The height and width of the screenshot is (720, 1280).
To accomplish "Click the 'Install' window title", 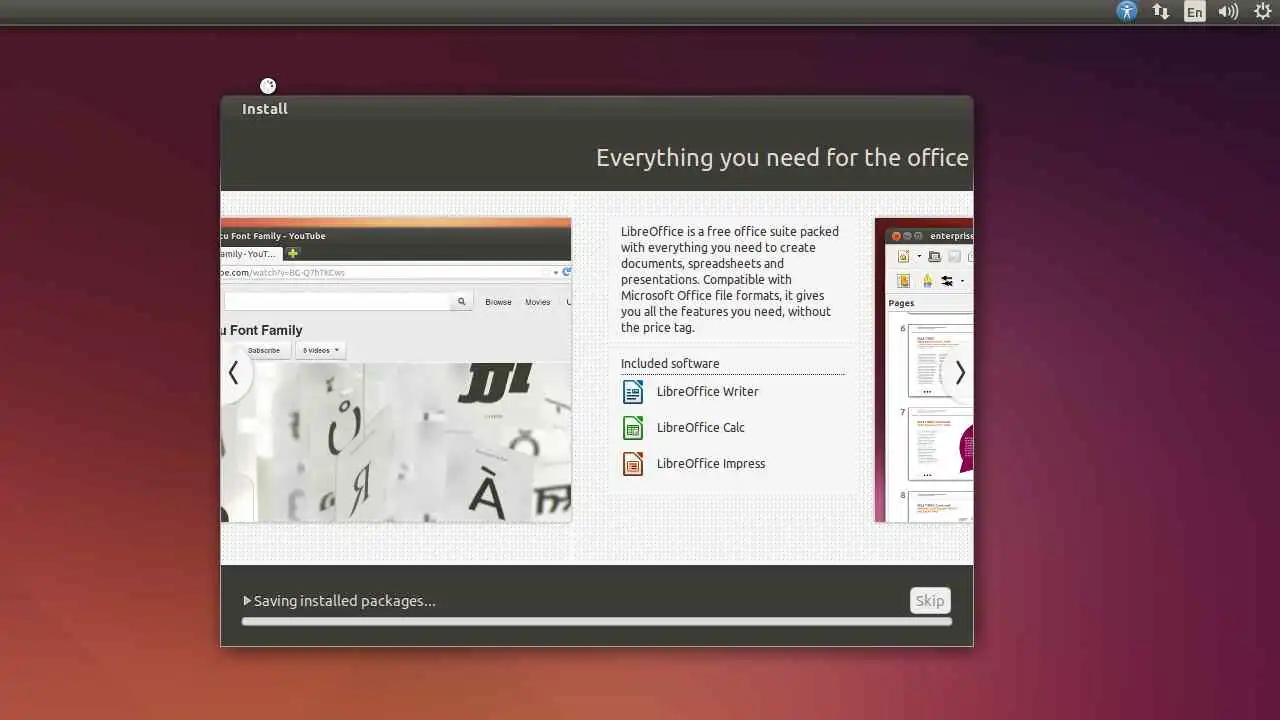I will pyautogui.click(x=265, y=109).
